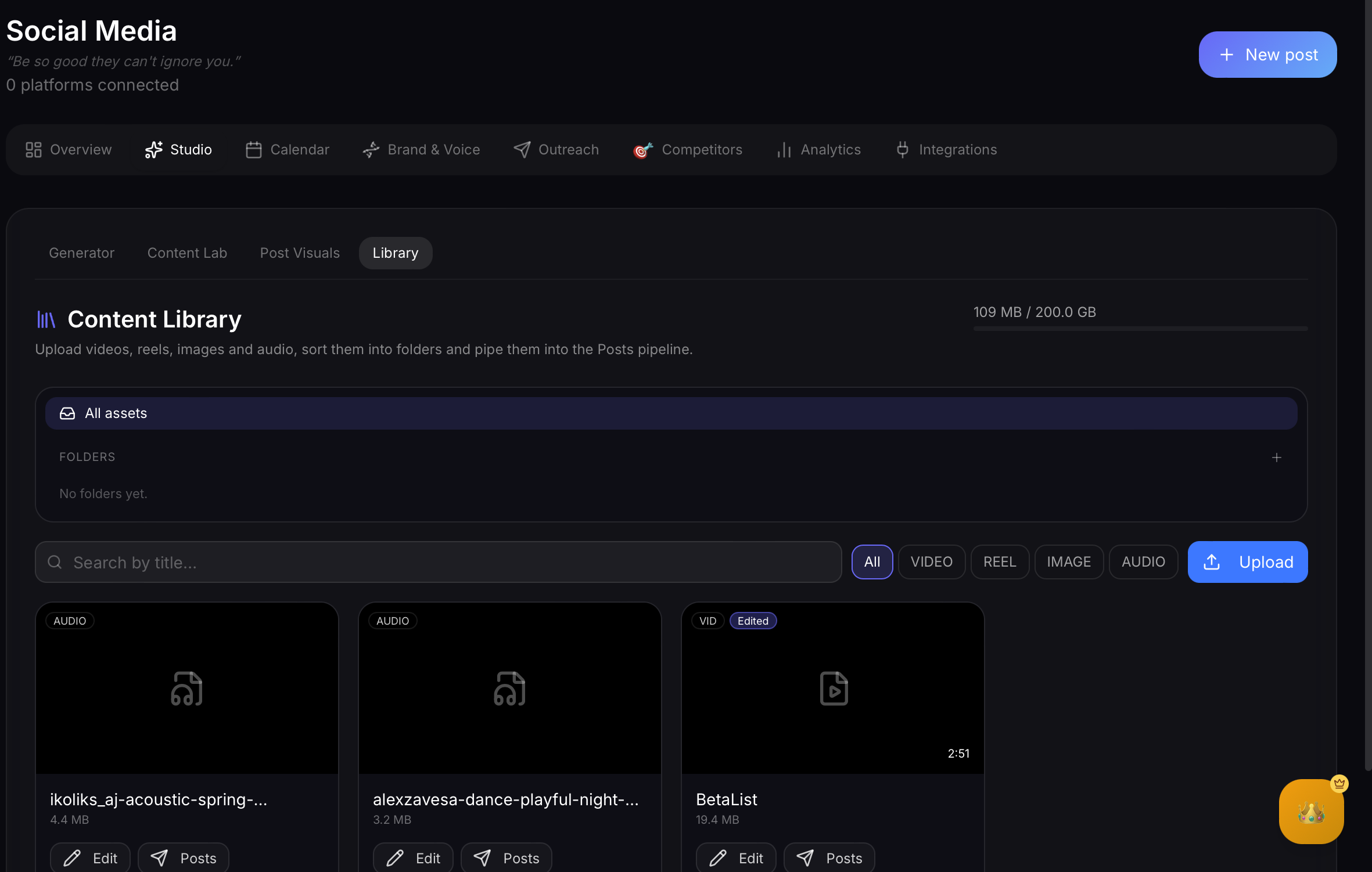
Task: Click the plus icon in New post
Action: [1226, 55]
